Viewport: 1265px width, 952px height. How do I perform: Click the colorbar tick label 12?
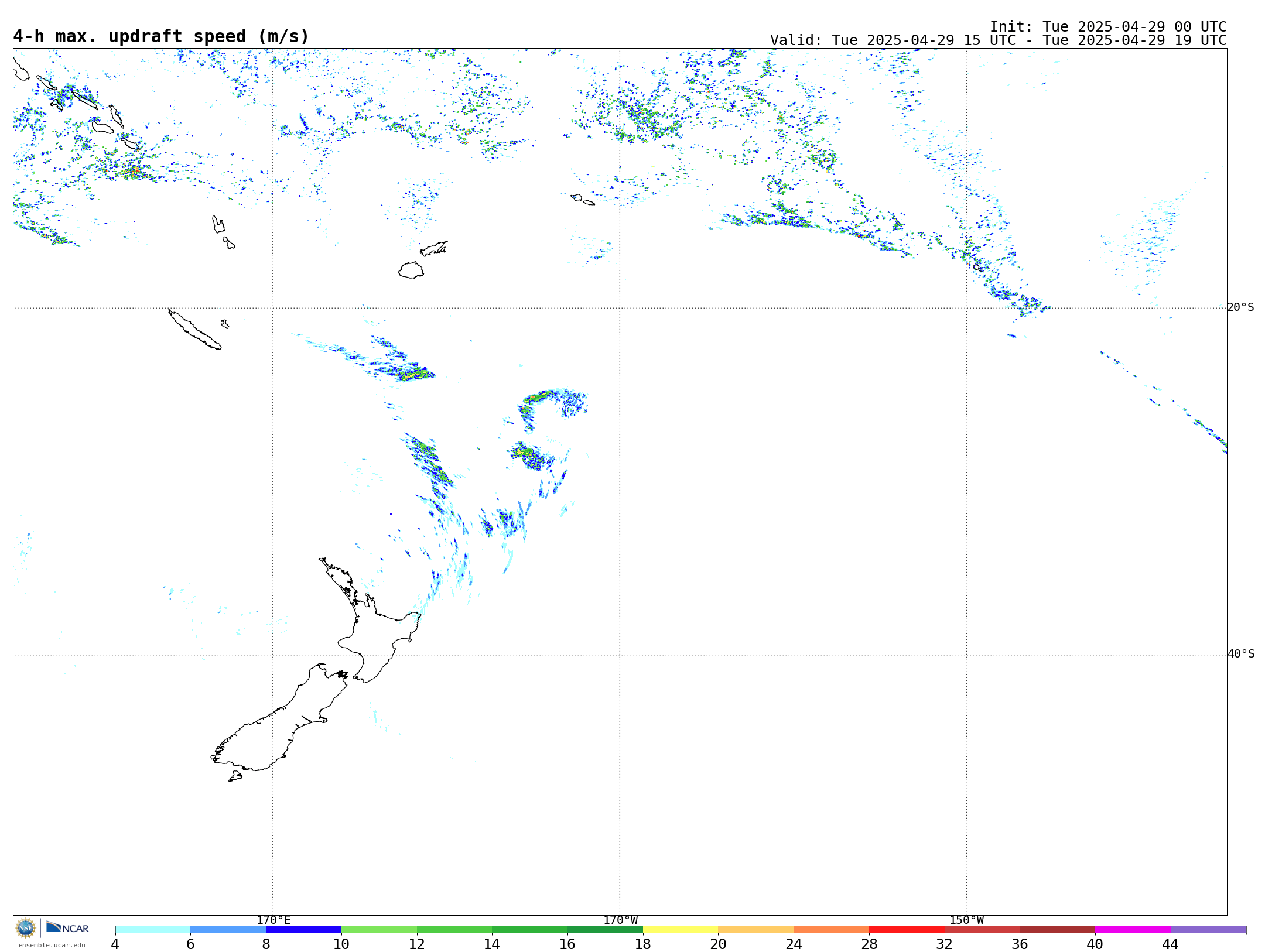click(417, 944)
